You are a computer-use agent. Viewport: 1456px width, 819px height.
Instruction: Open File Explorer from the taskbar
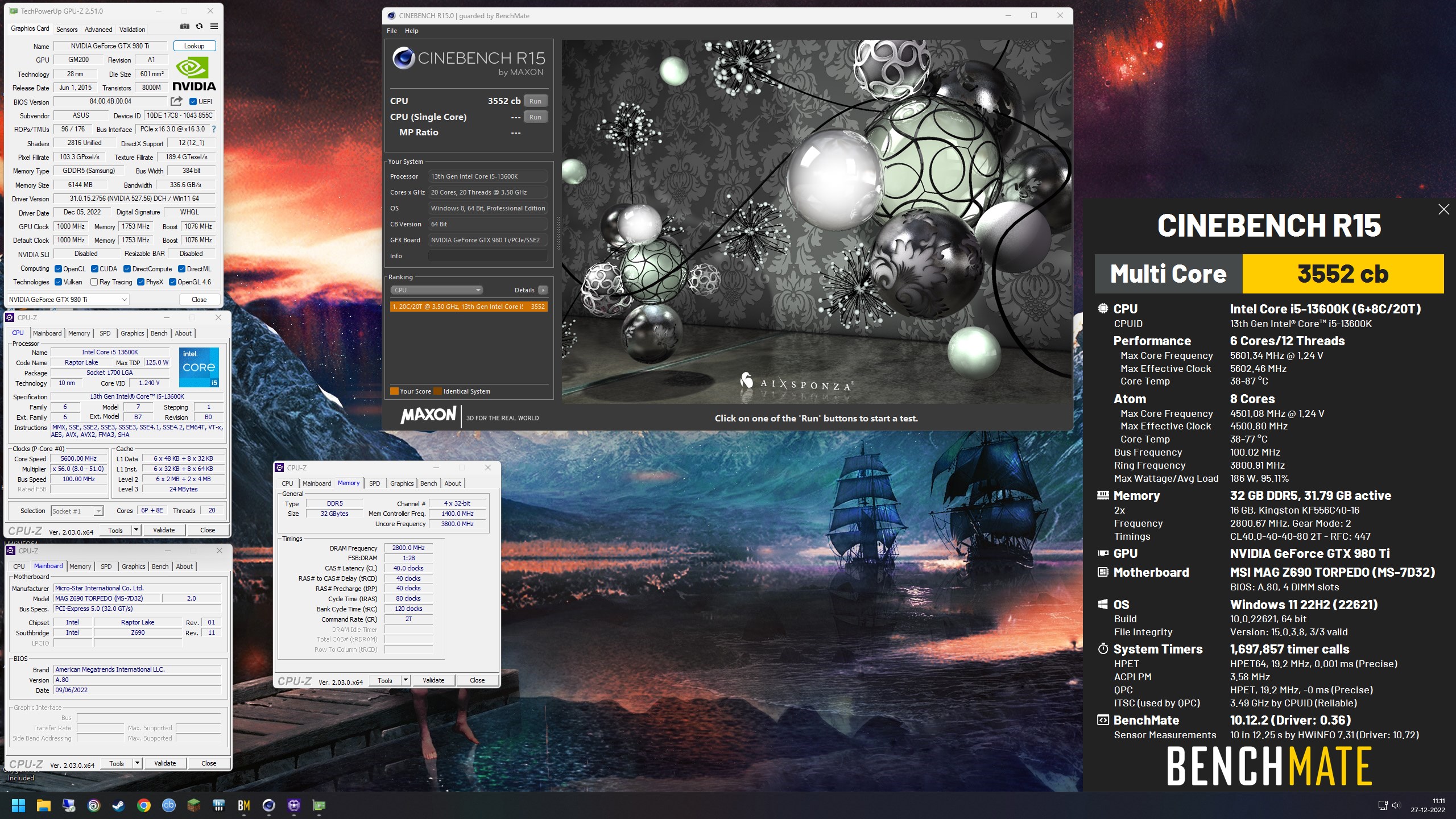coord(43,805)
